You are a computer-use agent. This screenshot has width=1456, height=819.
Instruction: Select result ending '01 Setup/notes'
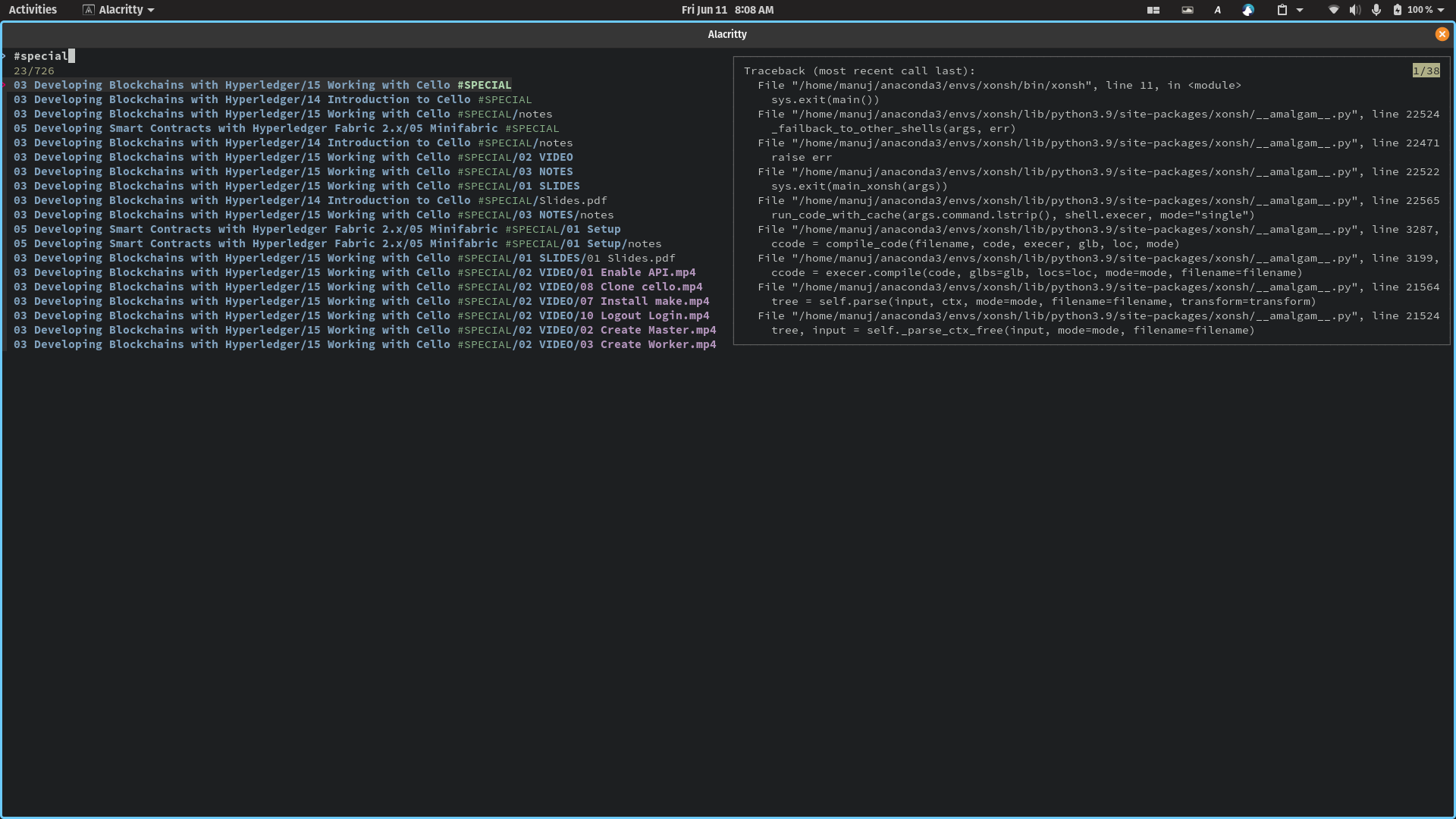pyautogui.click(x=337, y=243)
